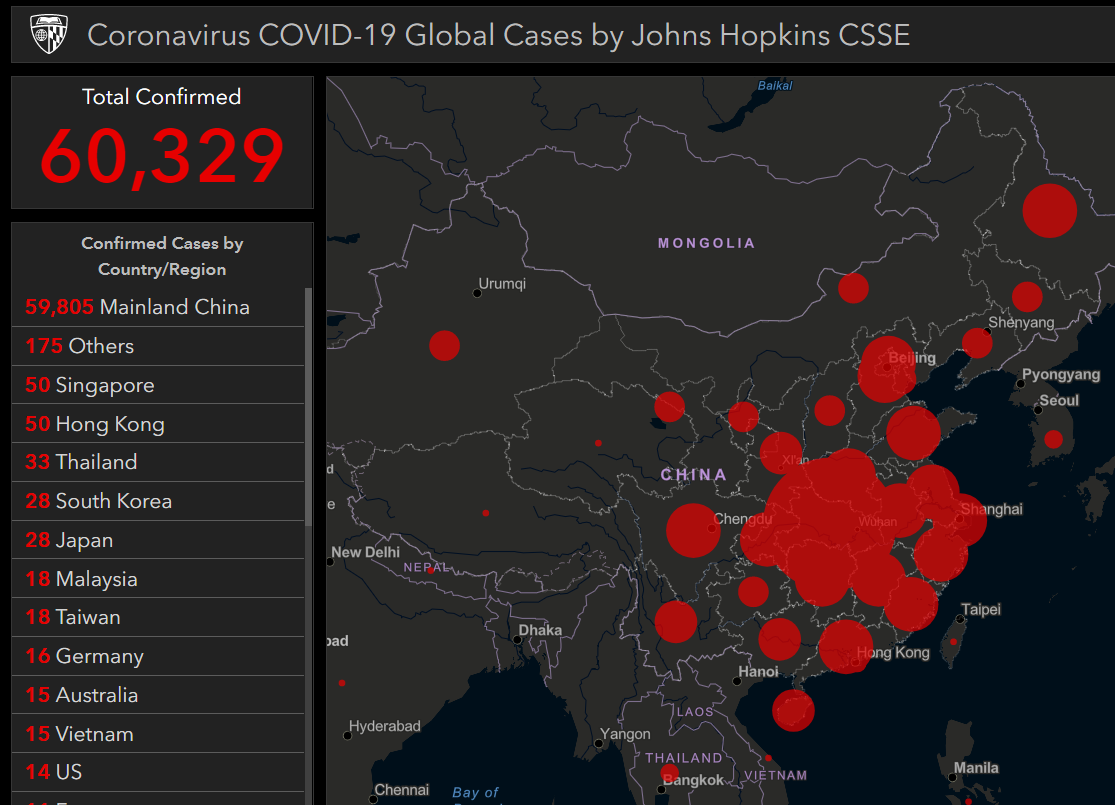Choose Singapore in the confirmed cases list
This screenshot has height=805, width=1115.
point(158,385)
